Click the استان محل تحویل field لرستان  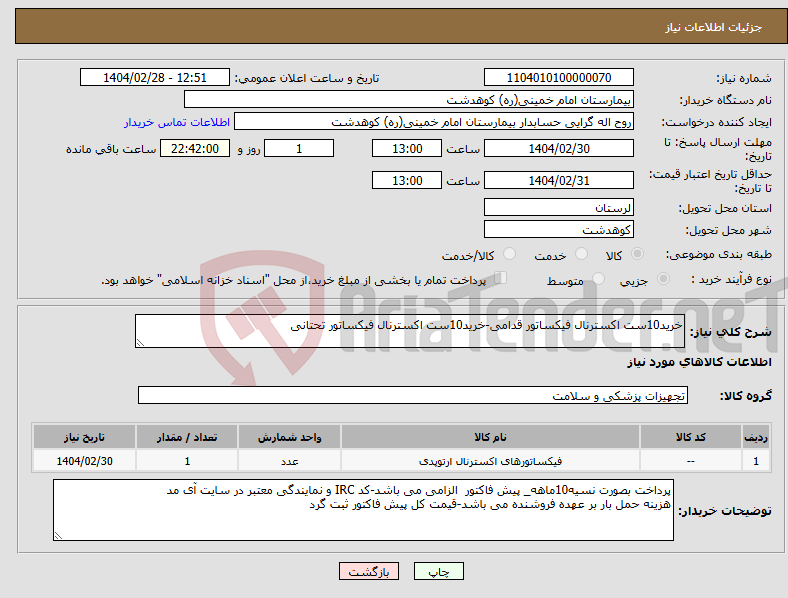coord(559,208)
